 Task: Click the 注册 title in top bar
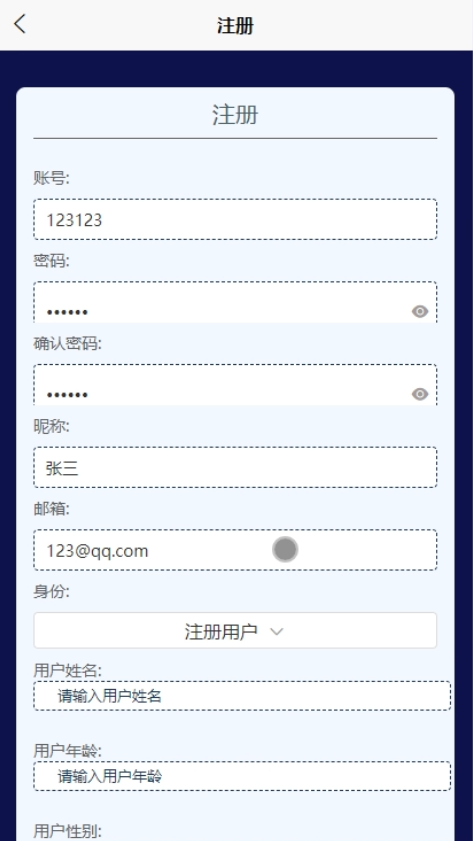pyautogui.click(x=235, y=26)
